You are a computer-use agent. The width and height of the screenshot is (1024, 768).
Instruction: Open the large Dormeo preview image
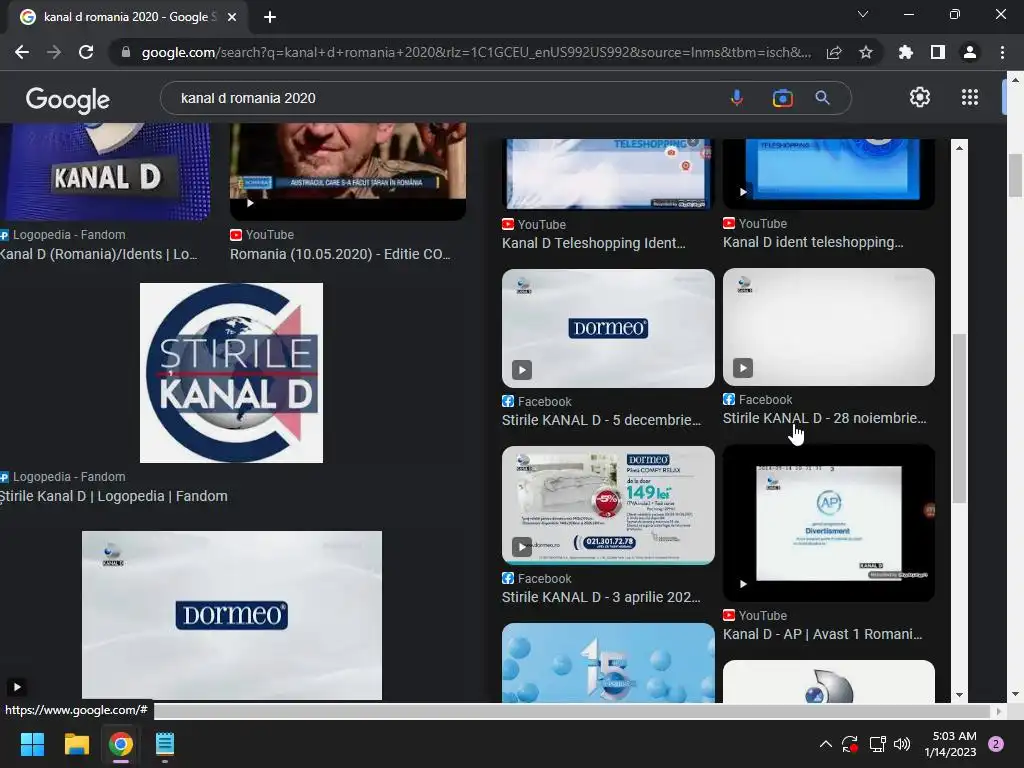point(232,615)
